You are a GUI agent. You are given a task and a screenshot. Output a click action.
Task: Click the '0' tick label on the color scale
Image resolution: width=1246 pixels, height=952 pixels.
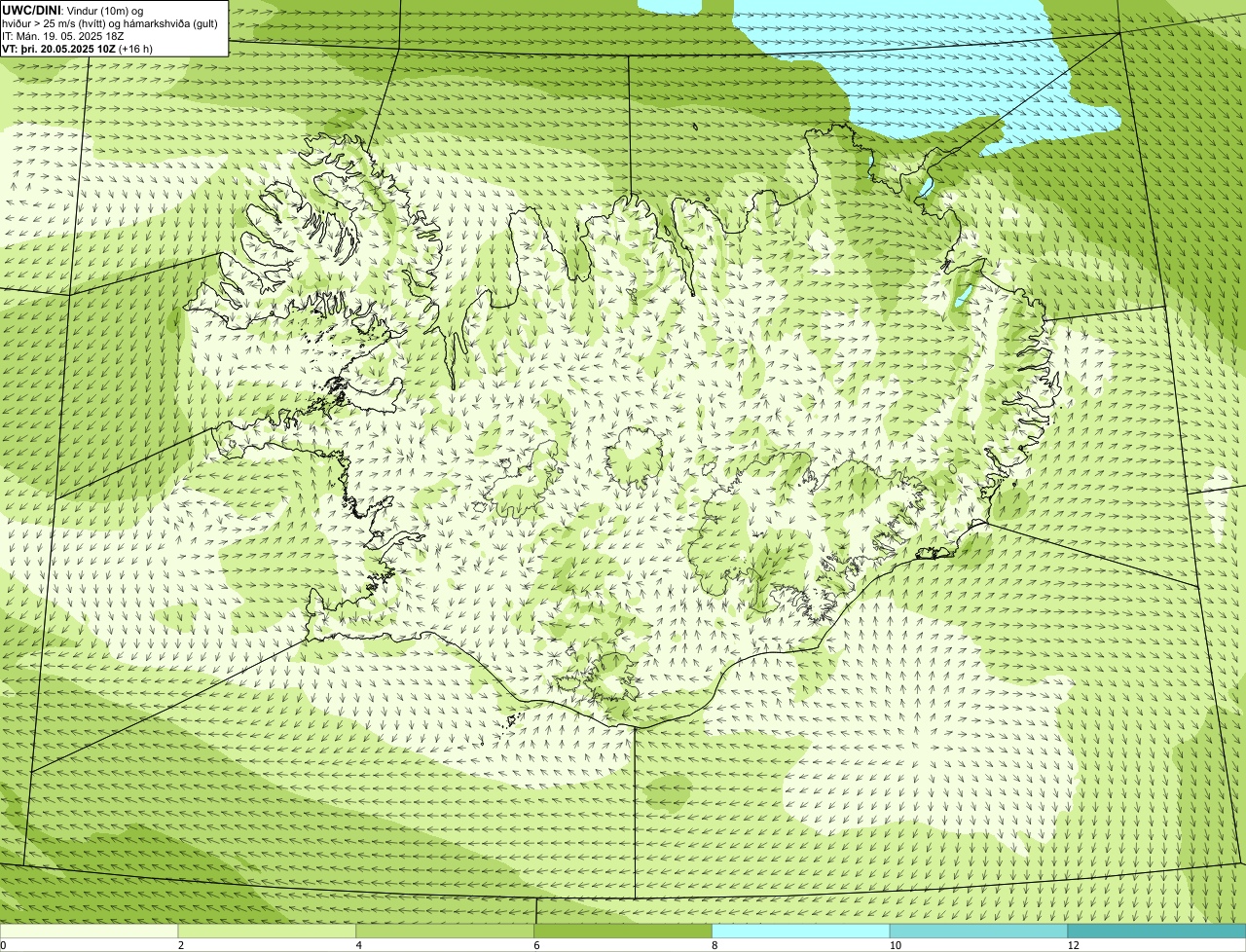click(x=3, y=945)
